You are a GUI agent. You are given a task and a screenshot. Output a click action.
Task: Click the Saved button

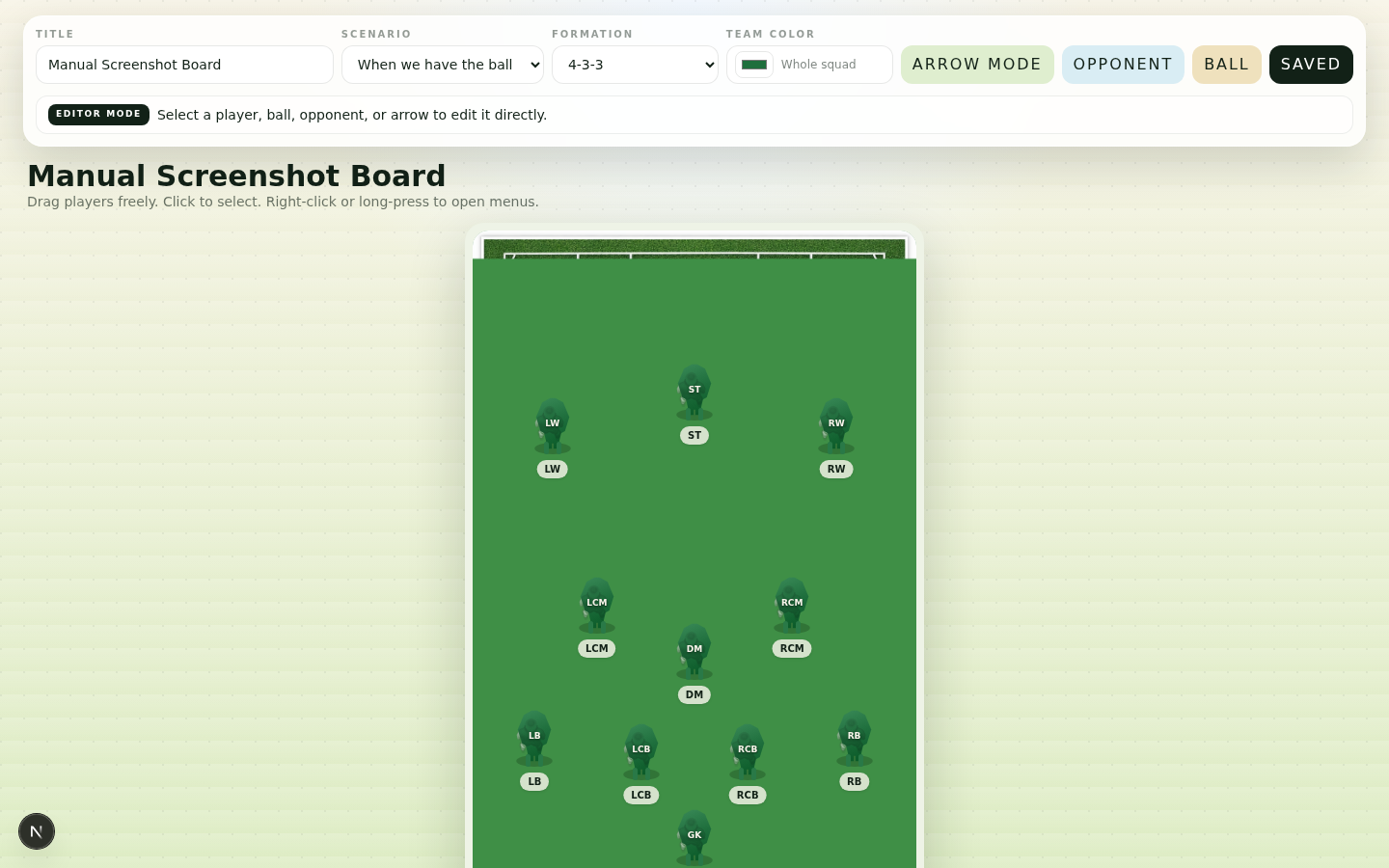(1311, 65)
